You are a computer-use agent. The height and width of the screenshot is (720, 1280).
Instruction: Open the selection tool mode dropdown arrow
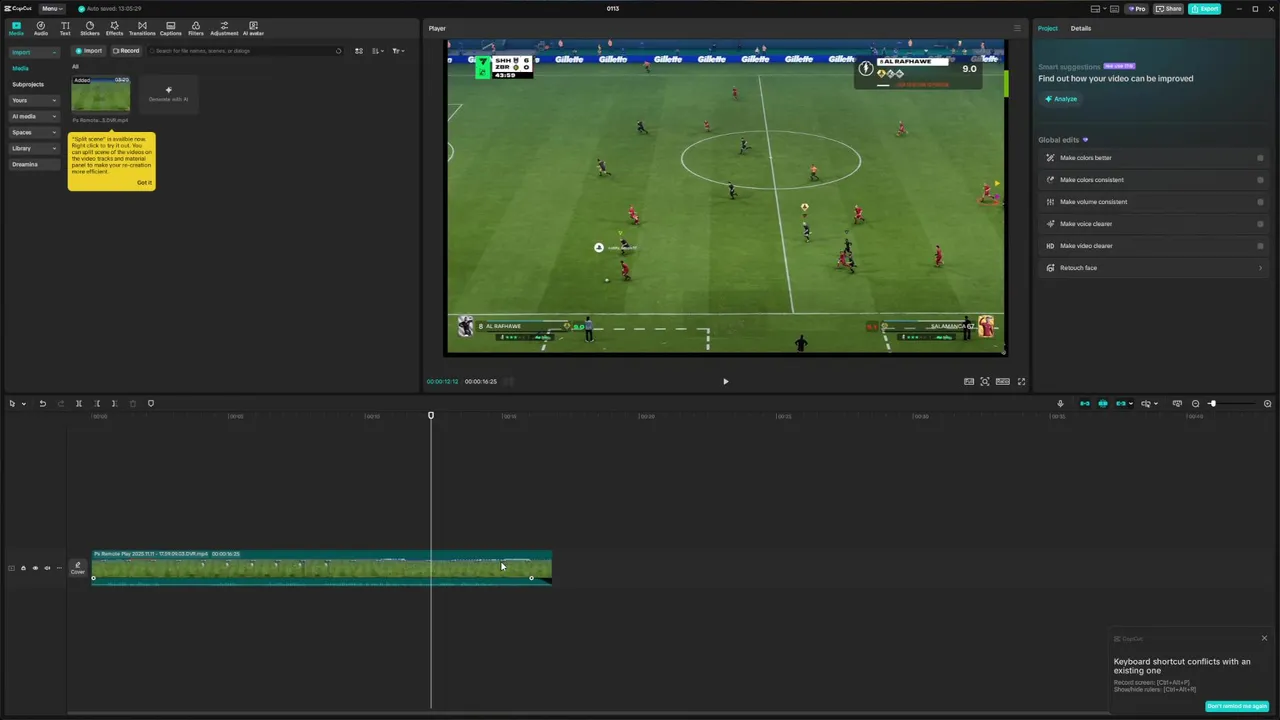click(x=23, y=404)
